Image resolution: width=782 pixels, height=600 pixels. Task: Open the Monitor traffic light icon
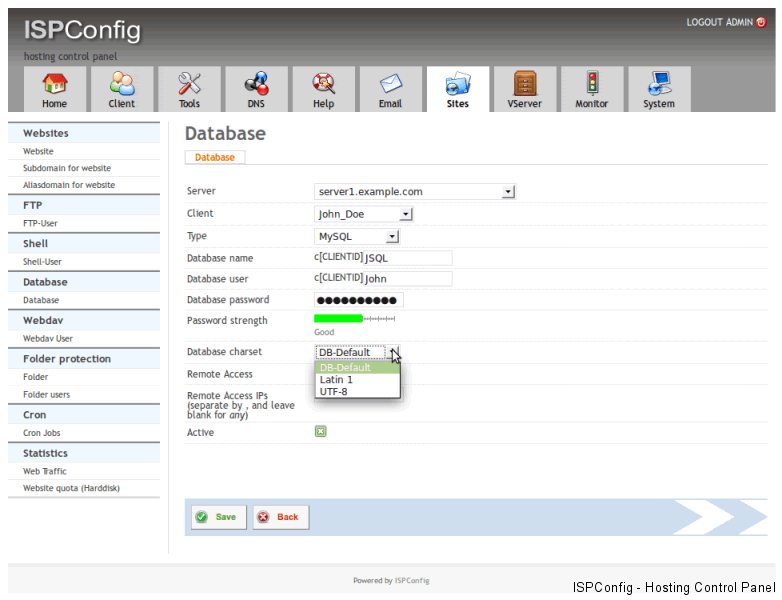coord(591,83)
